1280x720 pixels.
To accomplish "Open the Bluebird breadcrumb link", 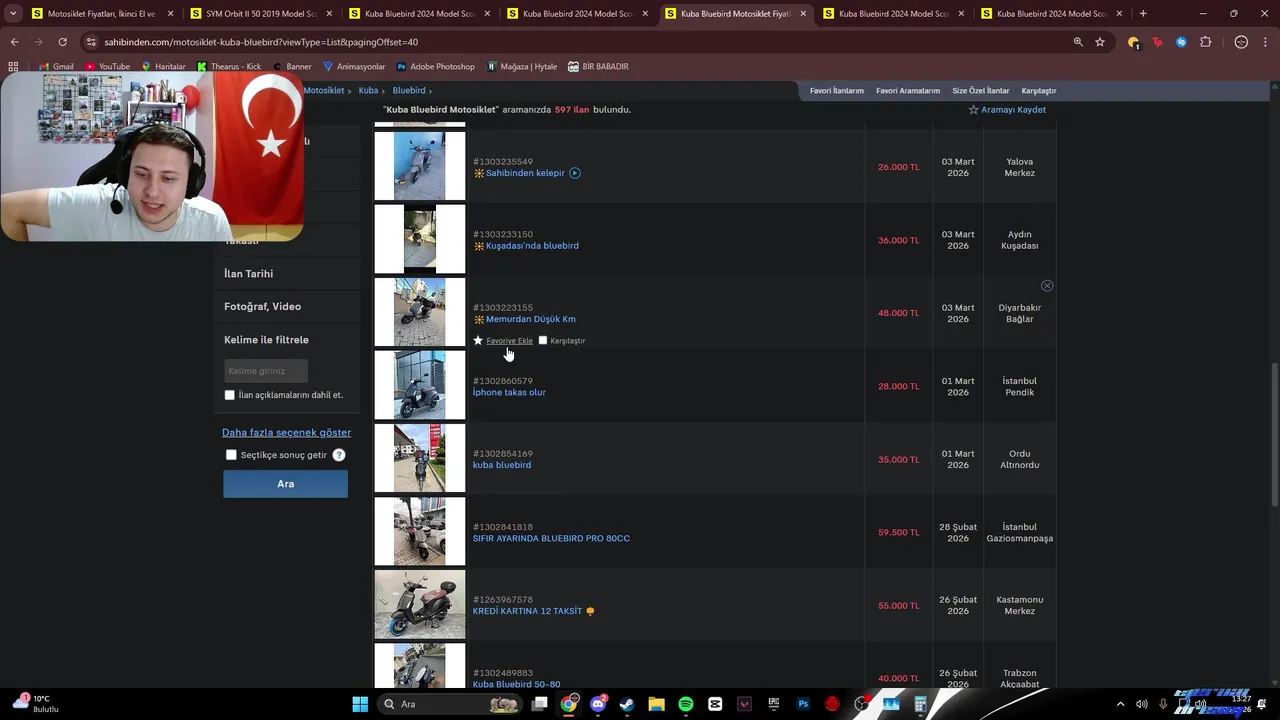I will coord(409,91).
